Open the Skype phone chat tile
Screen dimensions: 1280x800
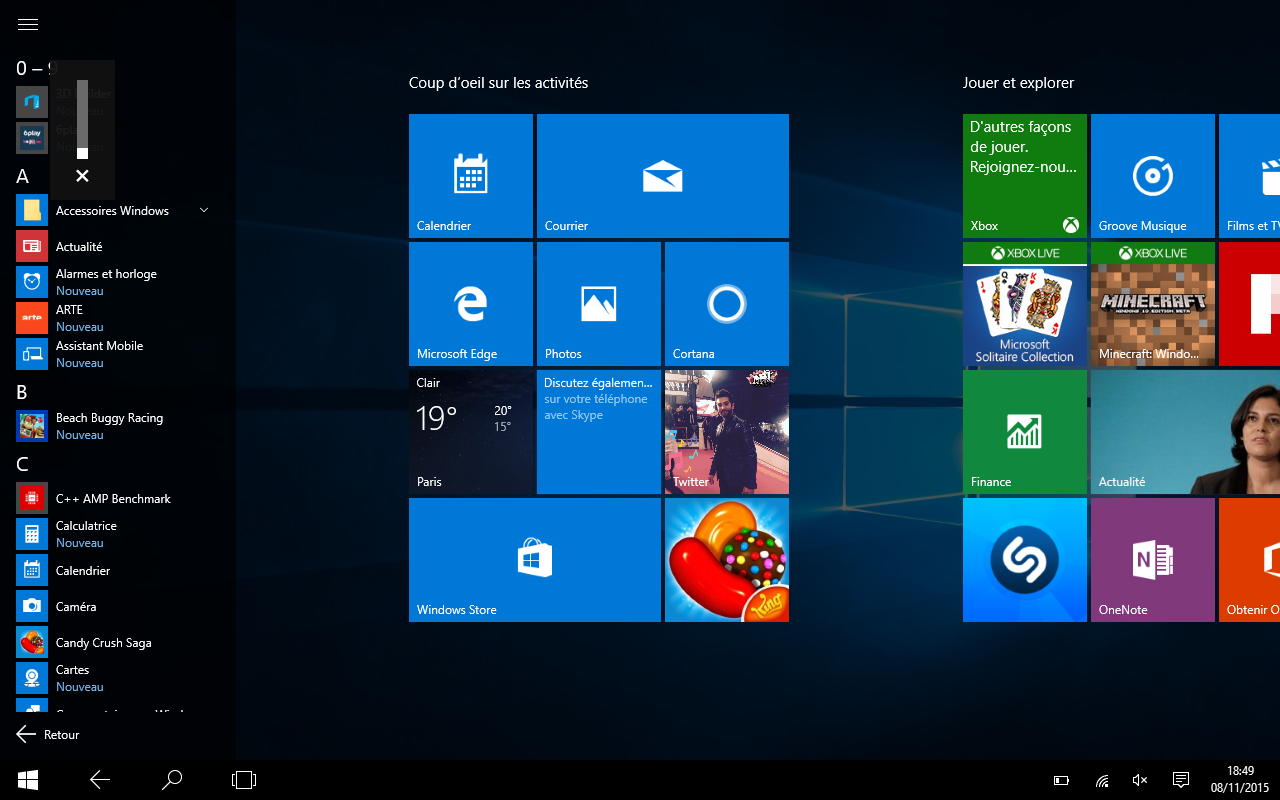(x=599, y=432)
